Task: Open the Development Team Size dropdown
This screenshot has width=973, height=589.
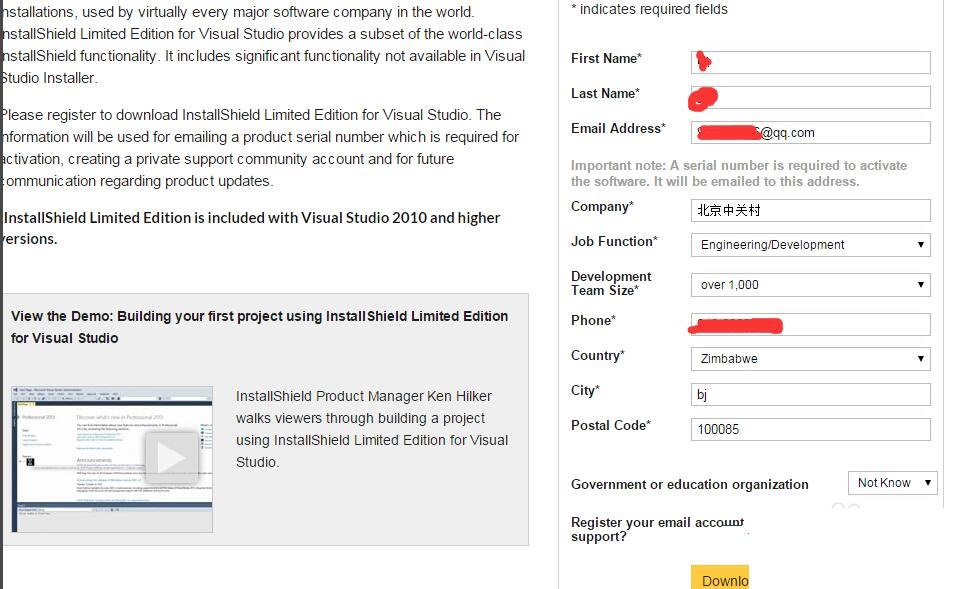Action: coord(810,285)
